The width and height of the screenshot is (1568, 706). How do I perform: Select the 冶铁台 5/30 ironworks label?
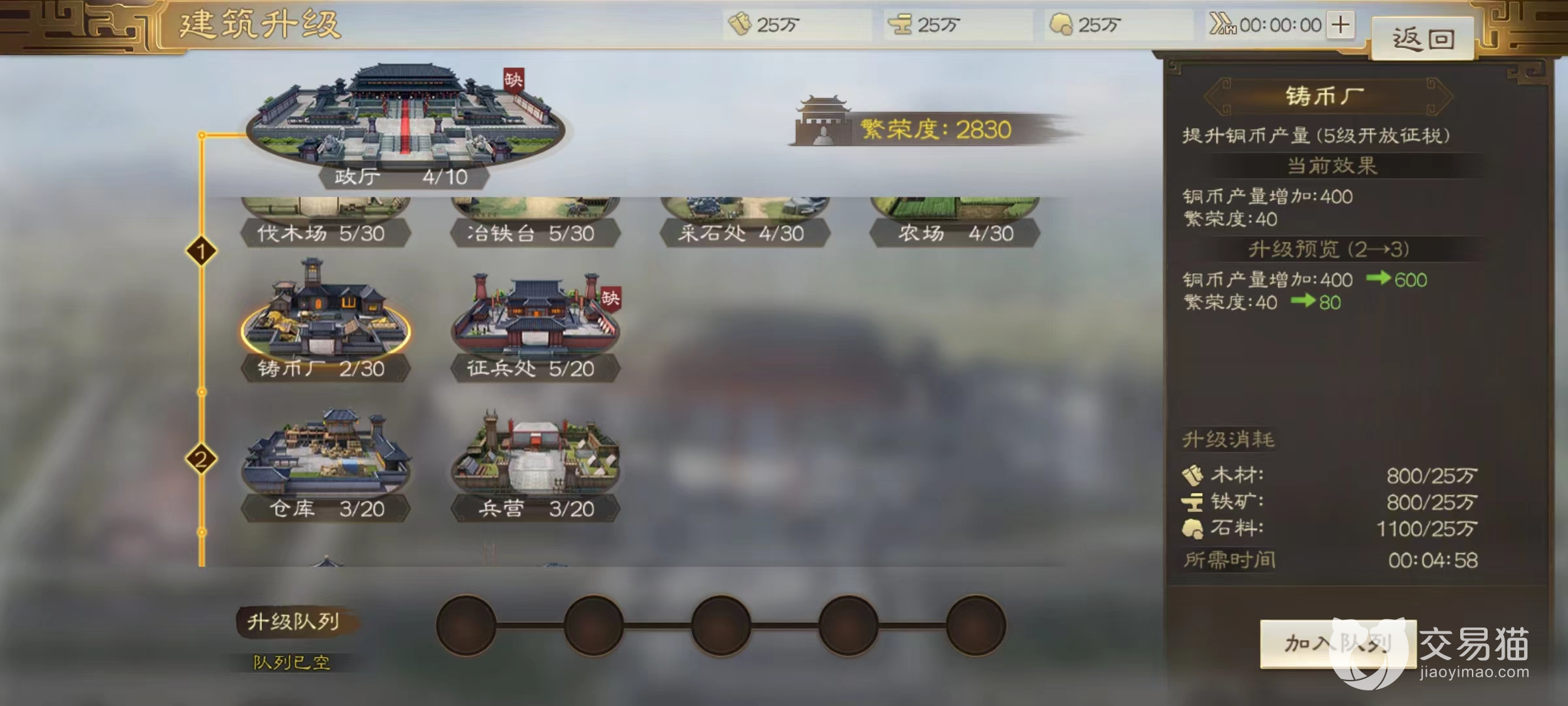click(534, 233)
